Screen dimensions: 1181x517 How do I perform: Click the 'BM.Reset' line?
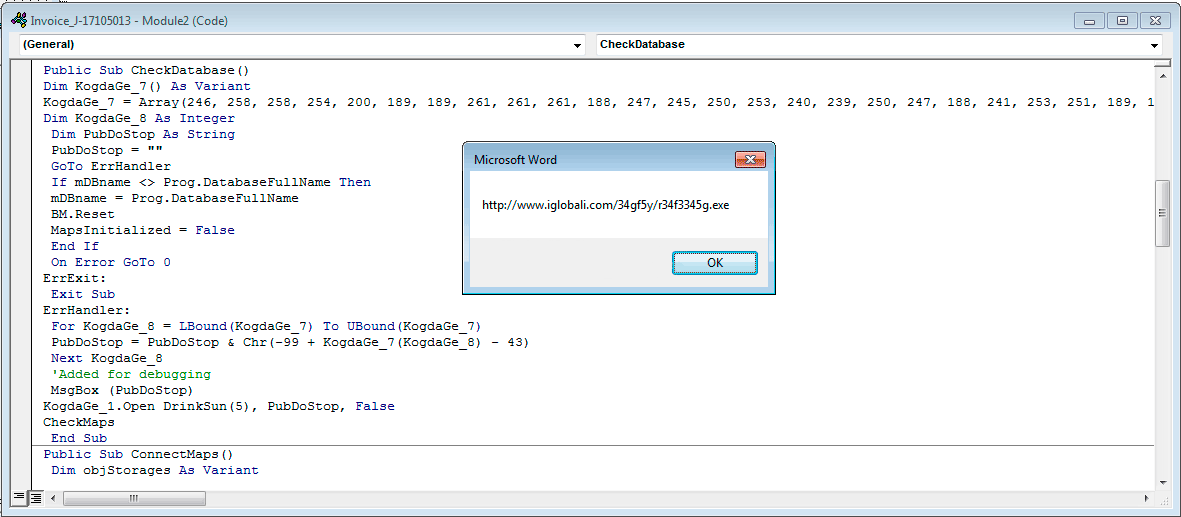(83, 214)
